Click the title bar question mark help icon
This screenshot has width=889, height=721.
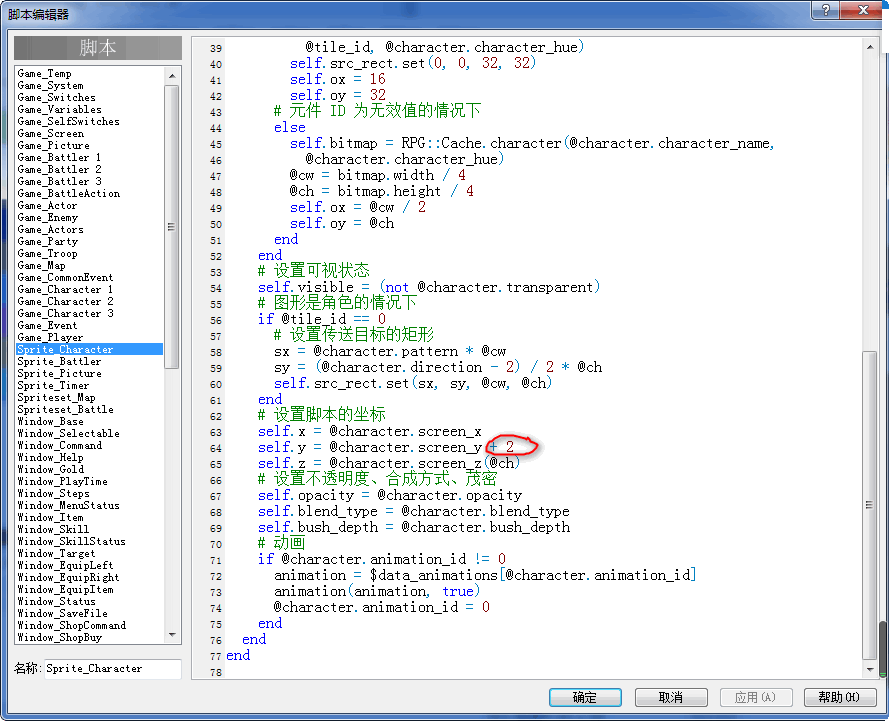click(x=826, y=10)
